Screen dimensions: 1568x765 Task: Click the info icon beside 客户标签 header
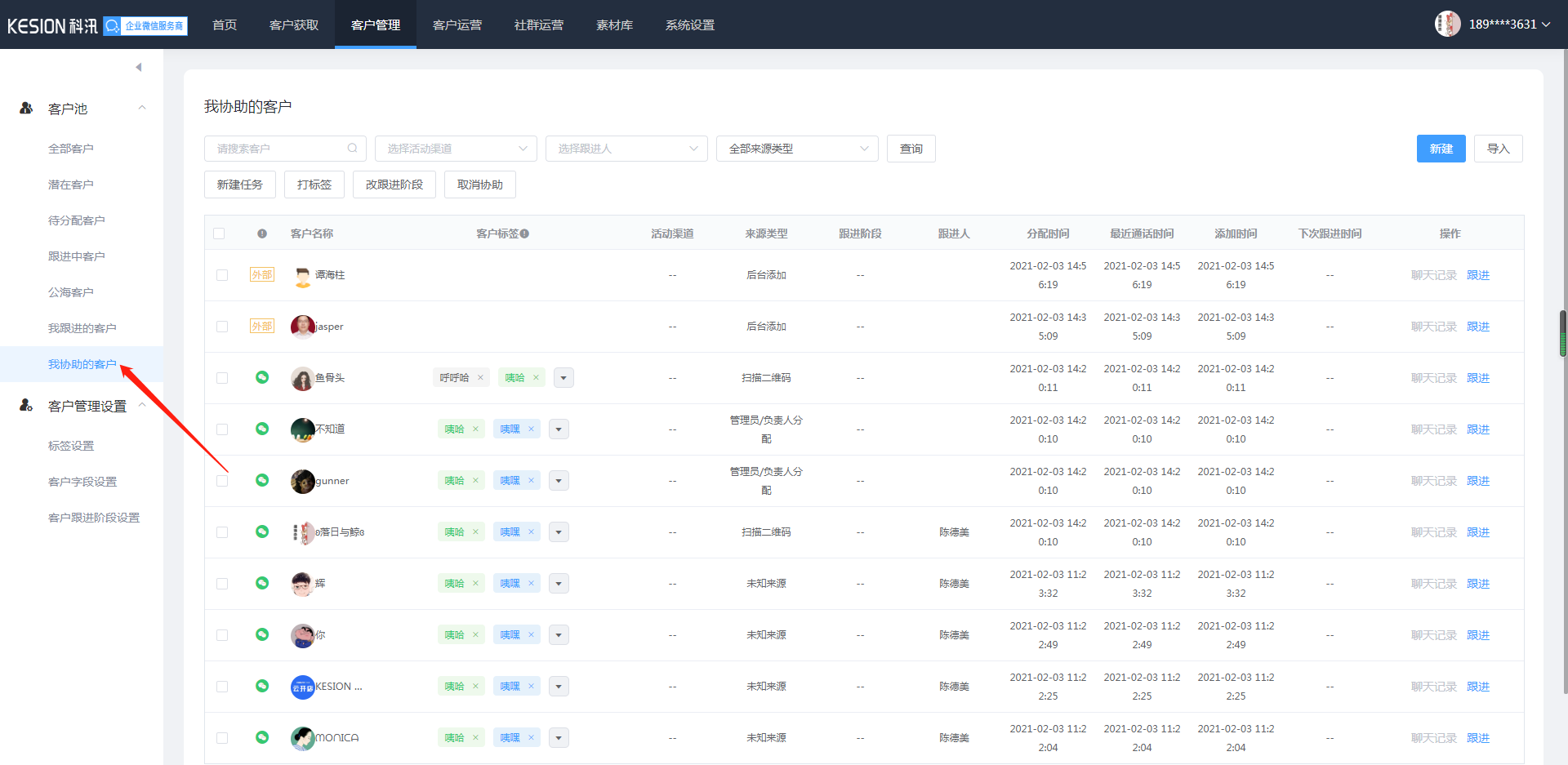point(524,234)
